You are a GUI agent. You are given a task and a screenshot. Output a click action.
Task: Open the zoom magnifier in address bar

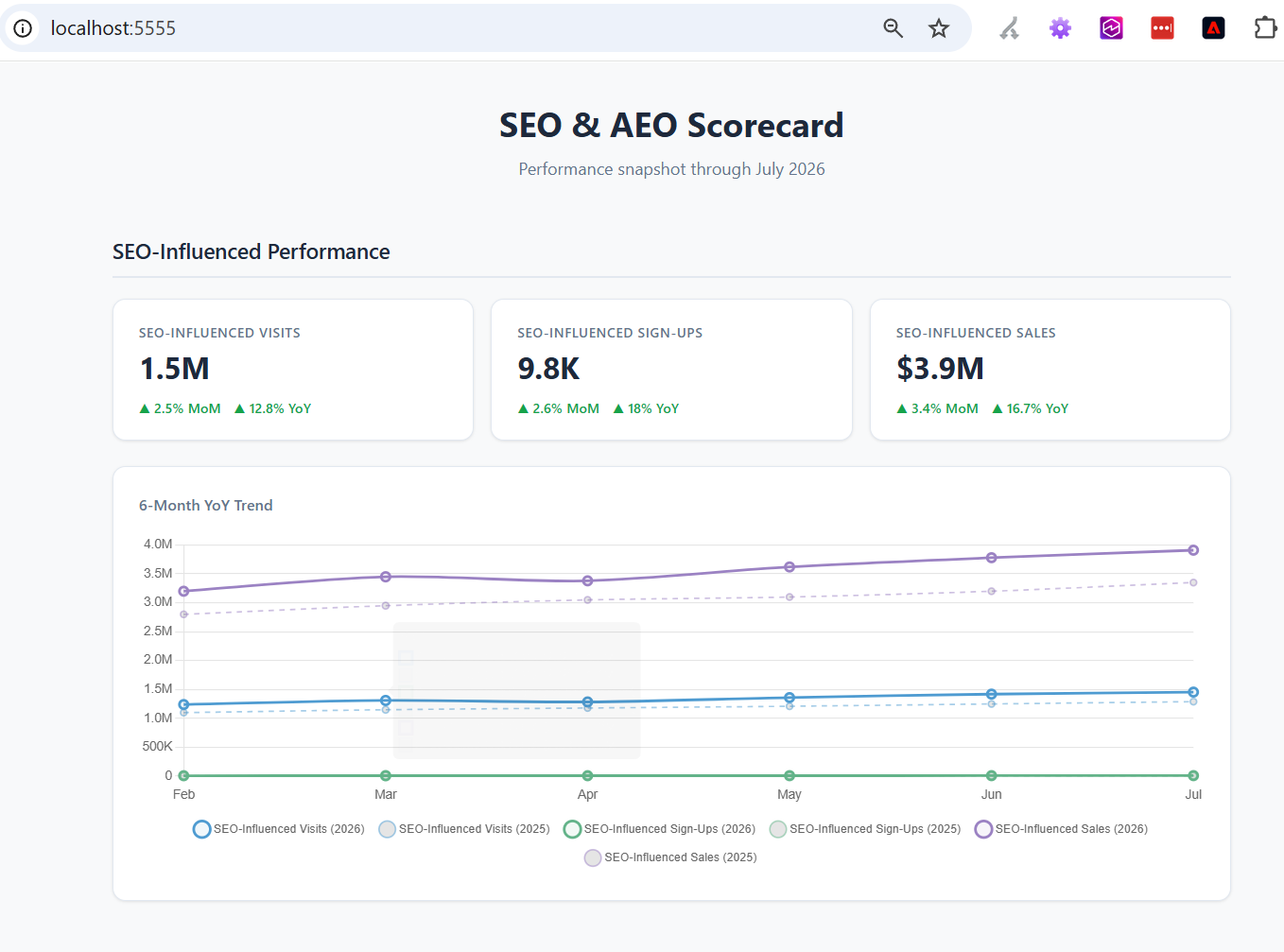tap(893, 28)
